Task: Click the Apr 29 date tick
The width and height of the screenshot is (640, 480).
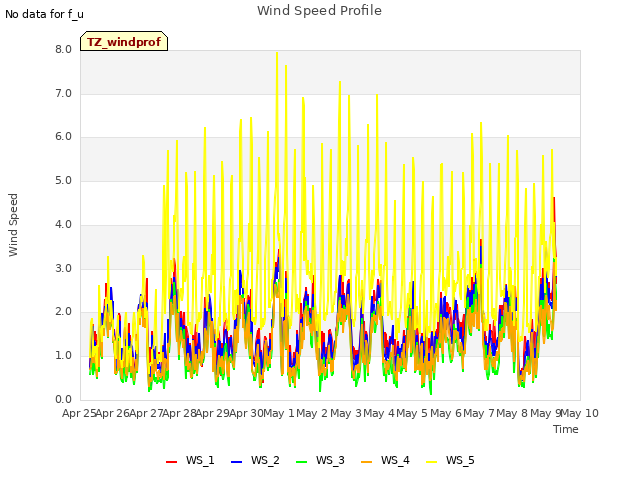Action: tap(212, 413)
